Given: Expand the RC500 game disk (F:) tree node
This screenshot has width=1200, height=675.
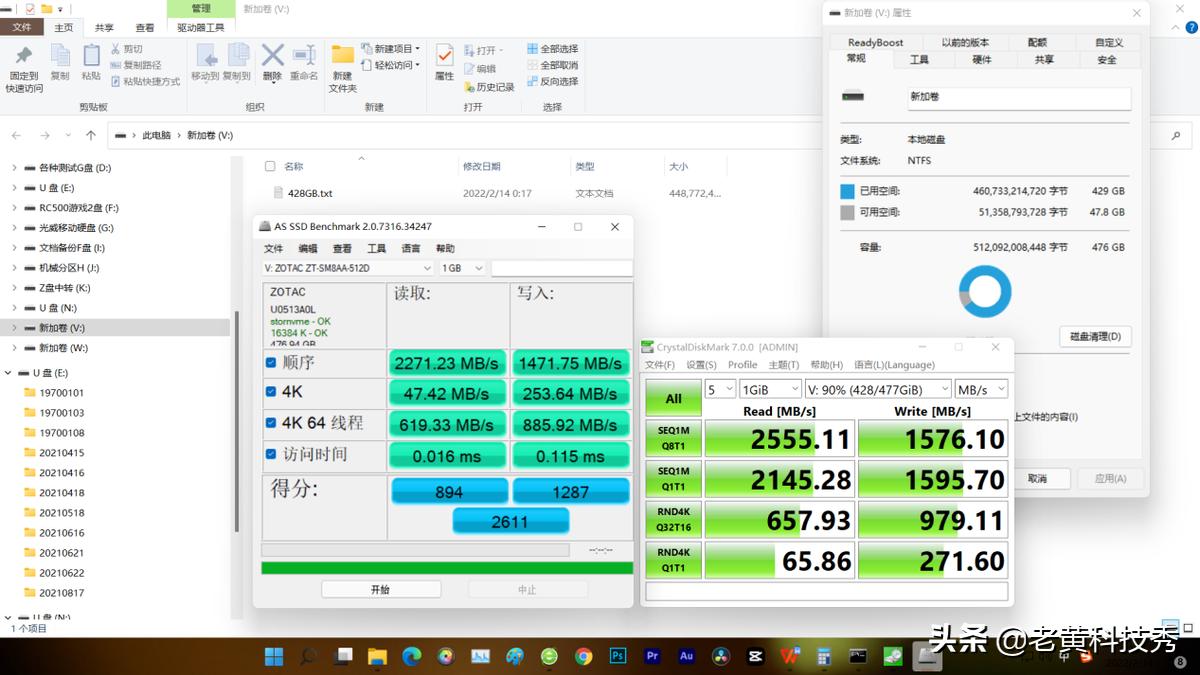Looking at the screenshot, I should (14, 208).
